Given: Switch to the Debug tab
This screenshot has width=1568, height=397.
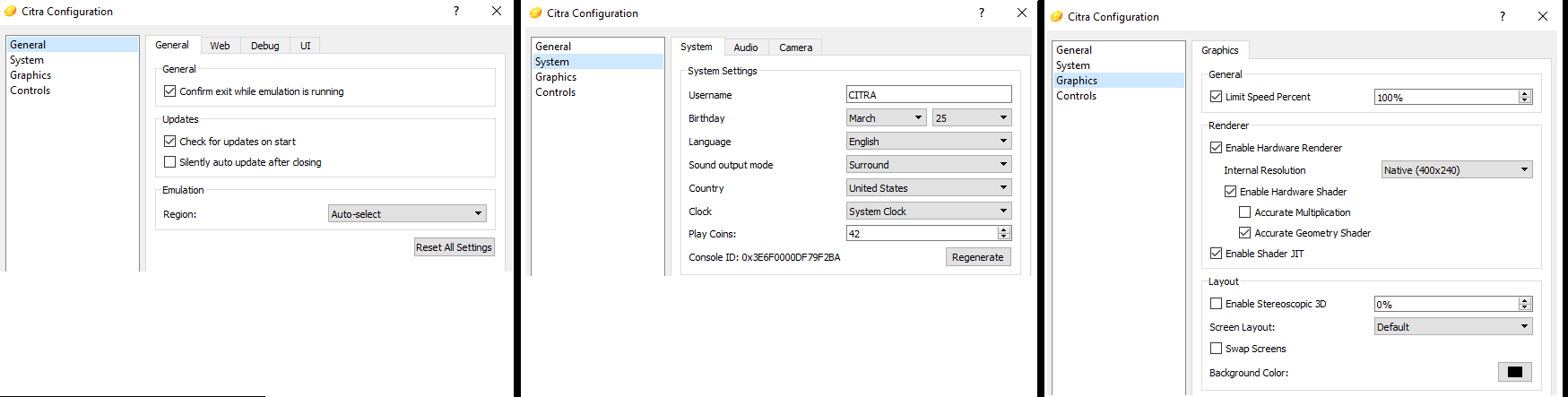Looking at the screenshot, I should [x=265, y=46].
